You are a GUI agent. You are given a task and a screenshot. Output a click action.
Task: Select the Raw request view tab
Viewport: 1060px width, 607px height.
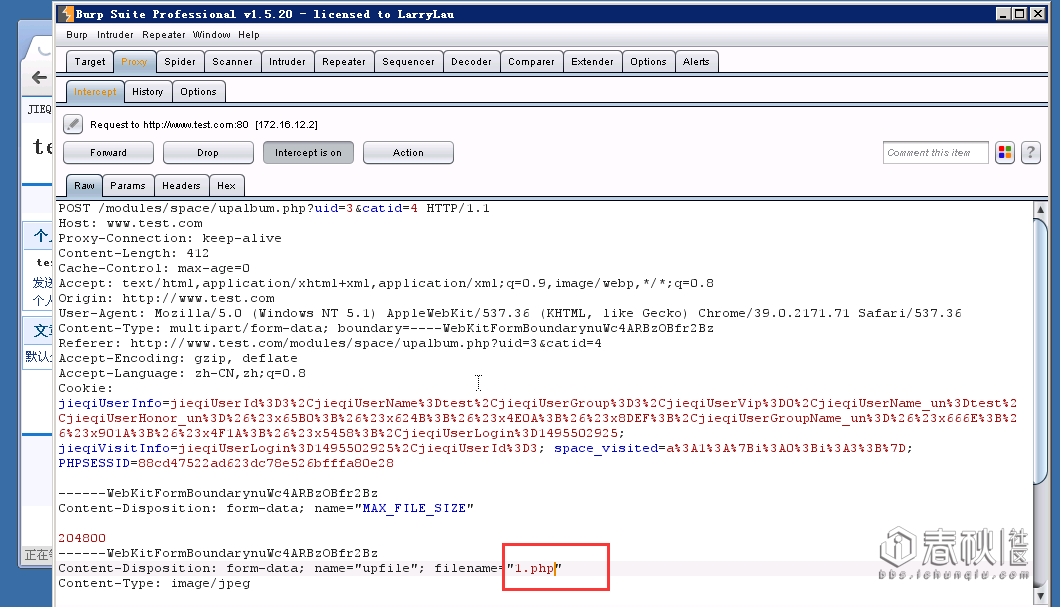click(85, 185)
